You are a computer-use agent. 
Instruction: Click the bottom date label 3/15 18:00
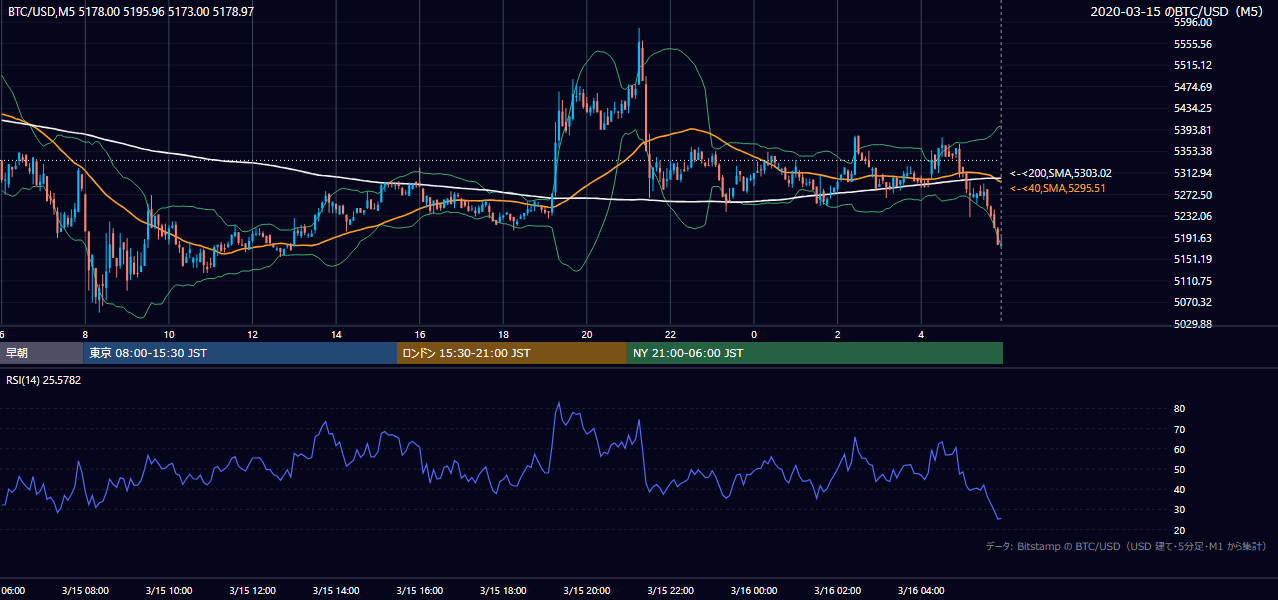[503, 591]
